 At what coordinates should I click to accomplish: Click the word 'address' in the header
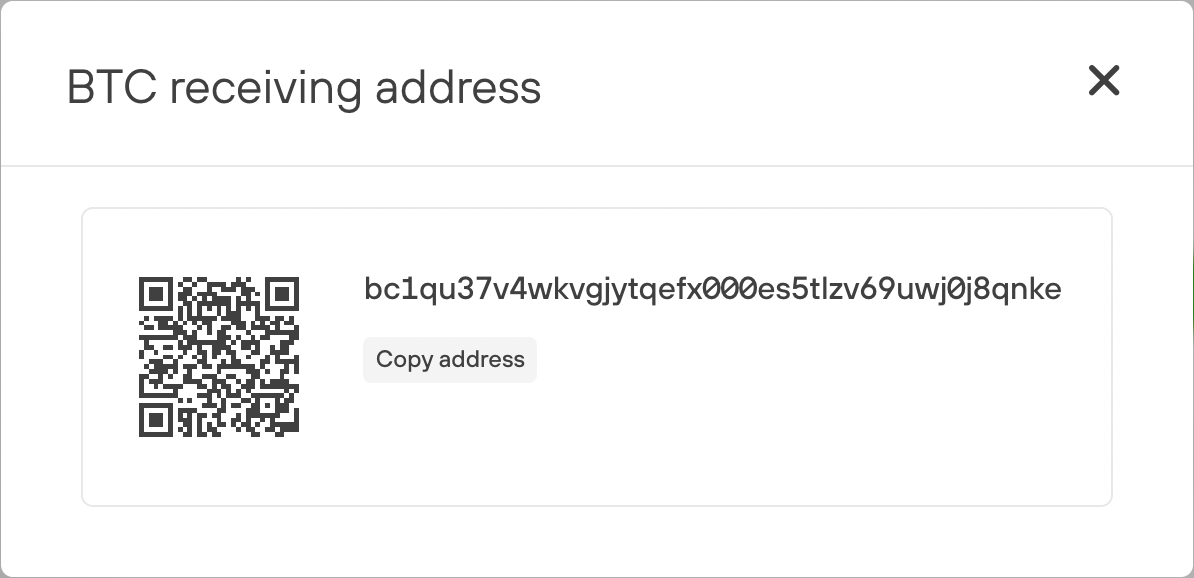(x=458, y=88)
